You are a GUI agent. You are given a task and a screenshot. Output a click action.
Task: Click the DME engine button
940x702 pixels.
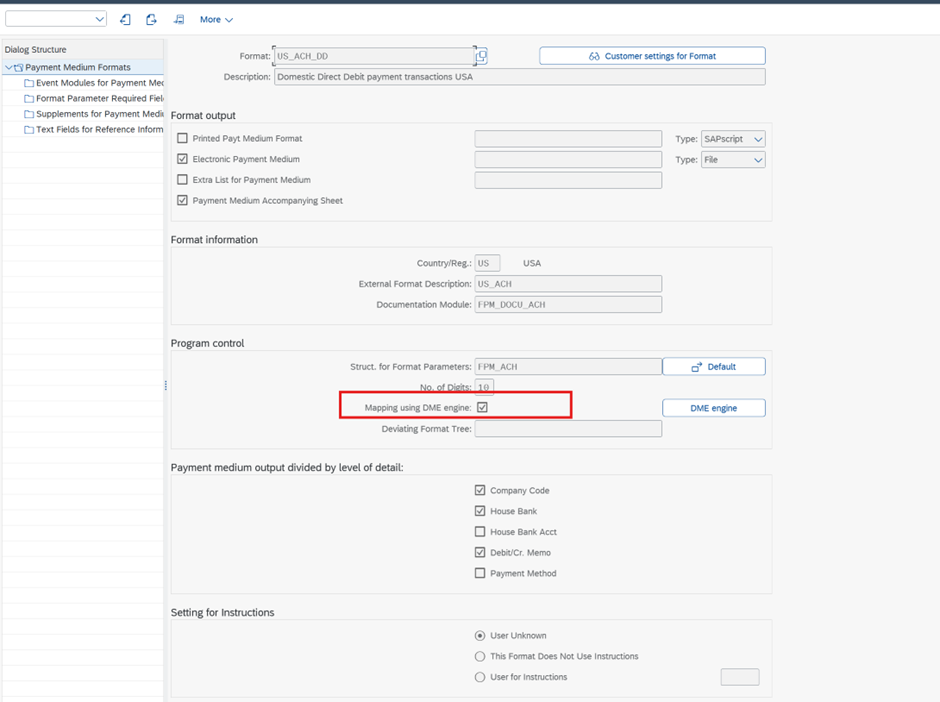pos(713,408)
